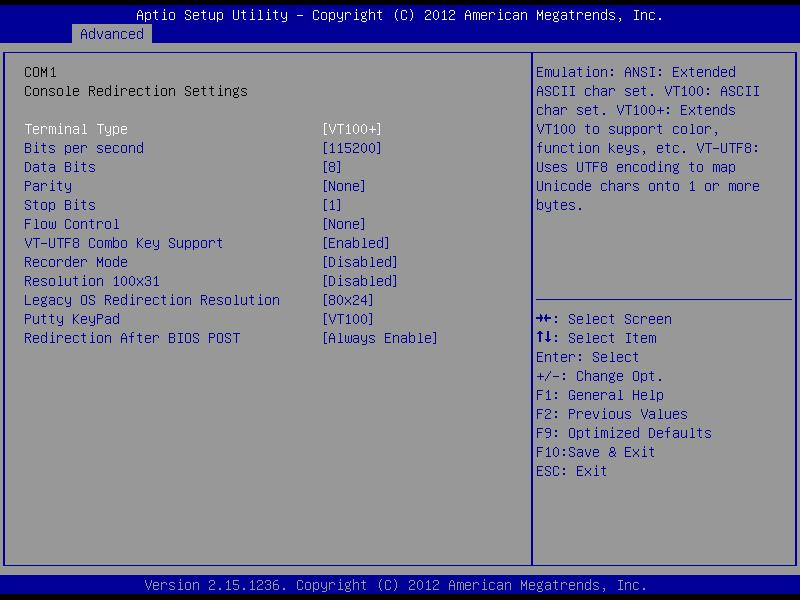Change Legacy OS Redirection Resolution [80x24]
Viewport: 800px width, 600px height.
point(347,300)
